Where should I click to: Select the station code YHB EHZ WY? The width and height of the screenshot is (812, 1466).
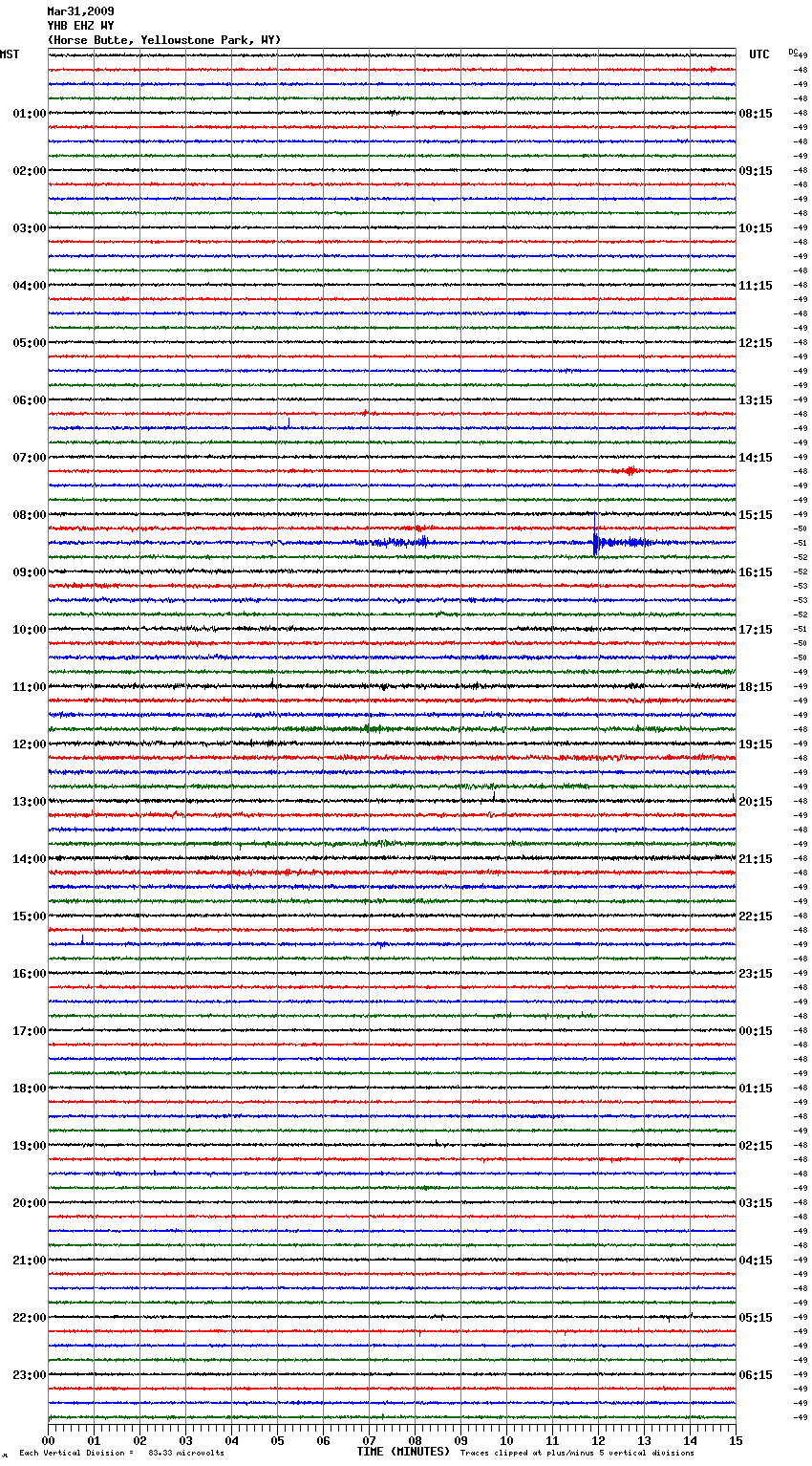point(80,26)
